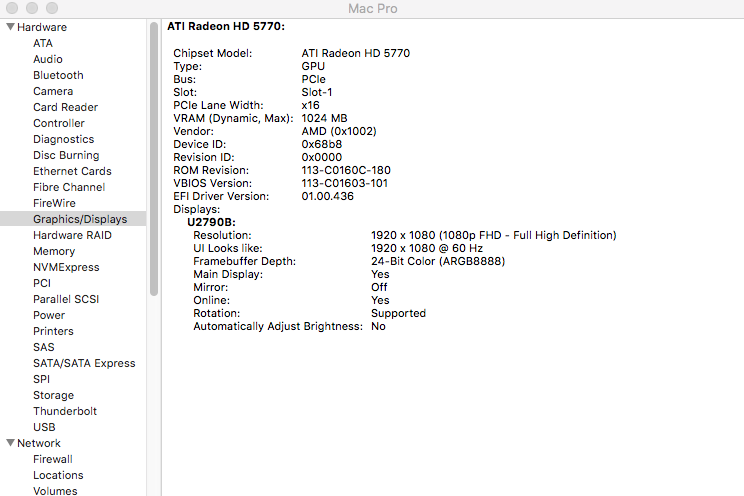Collapse the Network section triangle
This screenshot has height=496, width=744.
coord(10,443)
